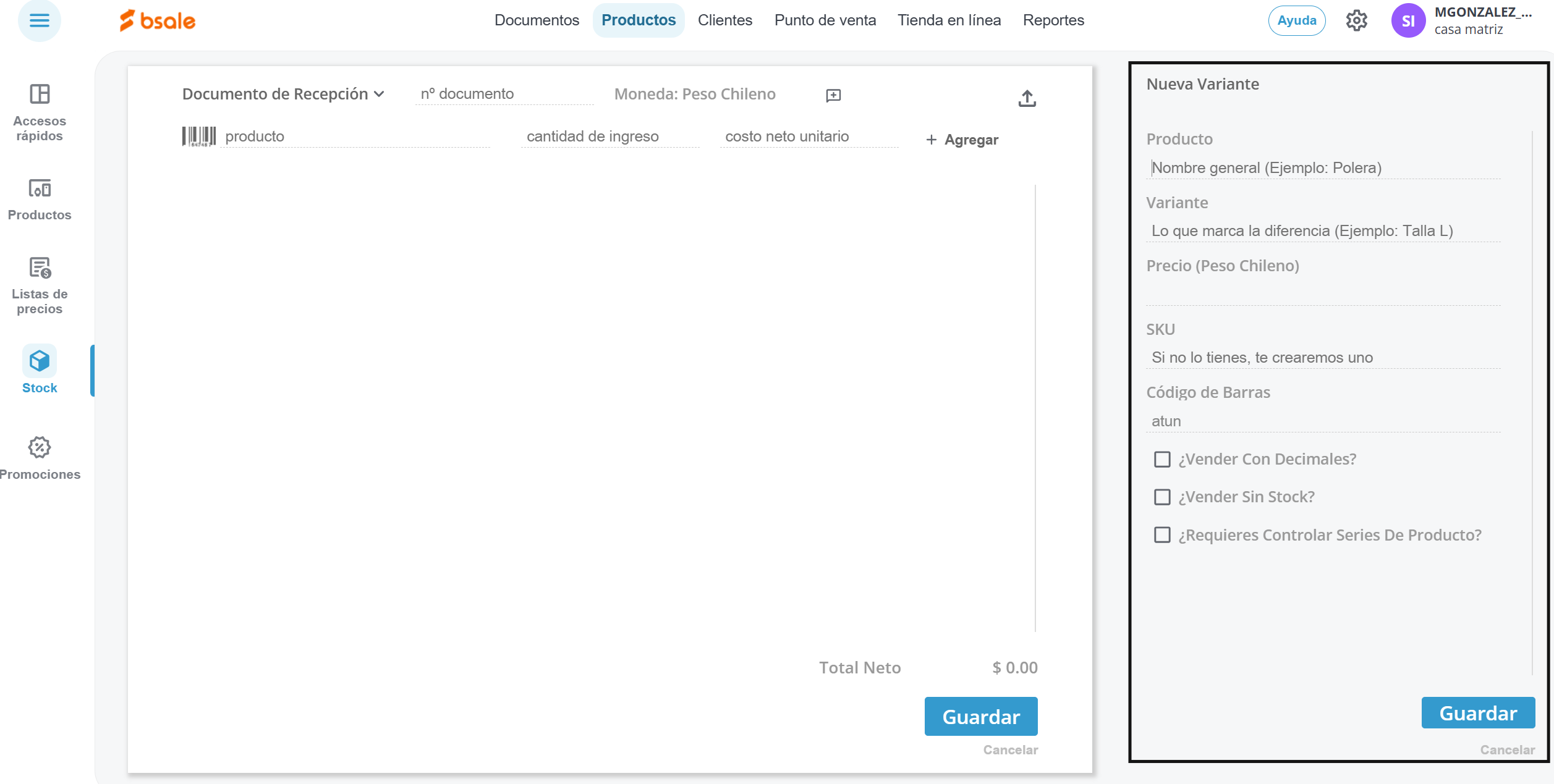
Task: Go to Punto de venta menu
Action: coord(825,20)
